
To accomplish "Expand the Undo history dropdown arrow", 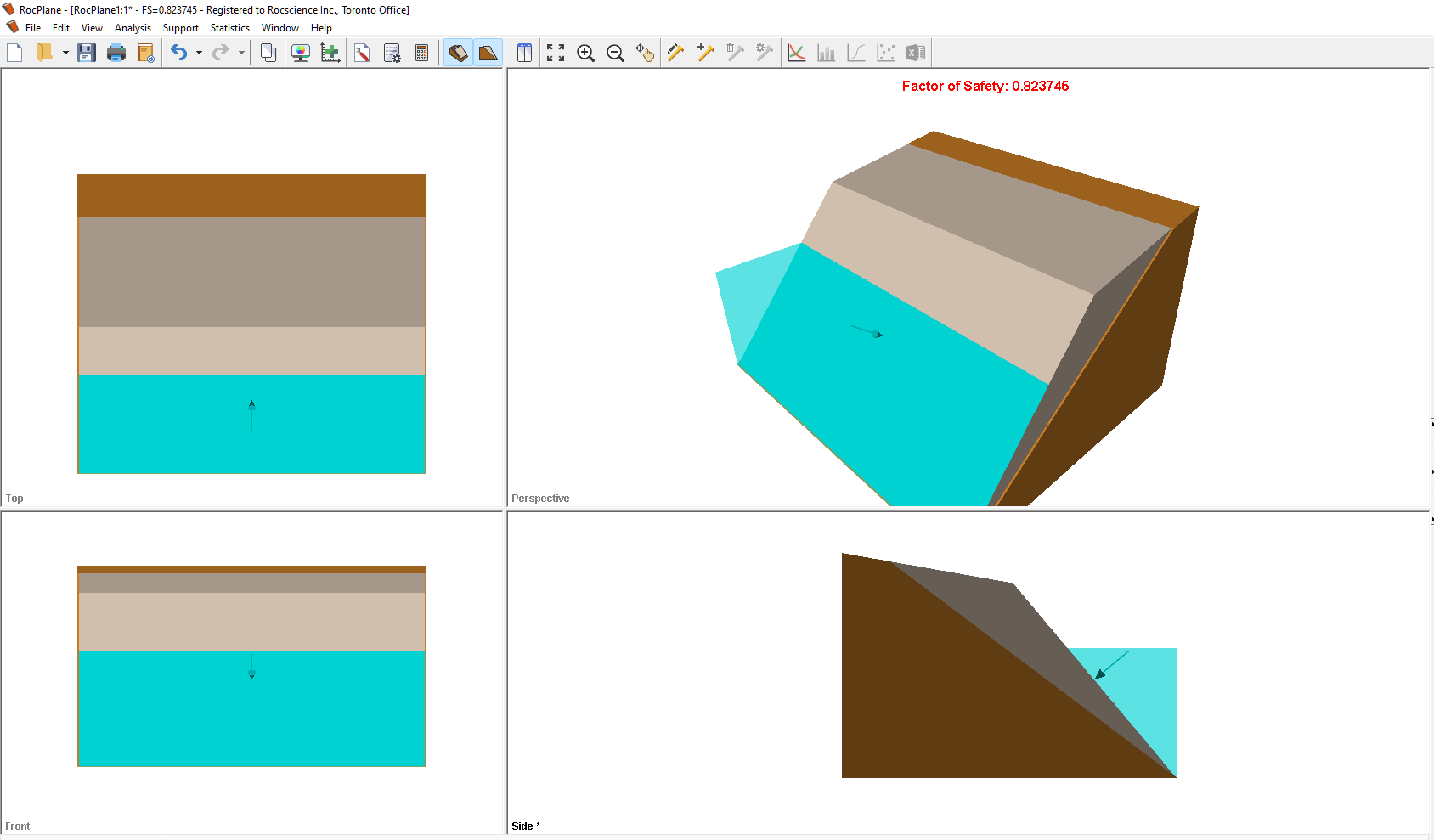I will click(199, 53).
